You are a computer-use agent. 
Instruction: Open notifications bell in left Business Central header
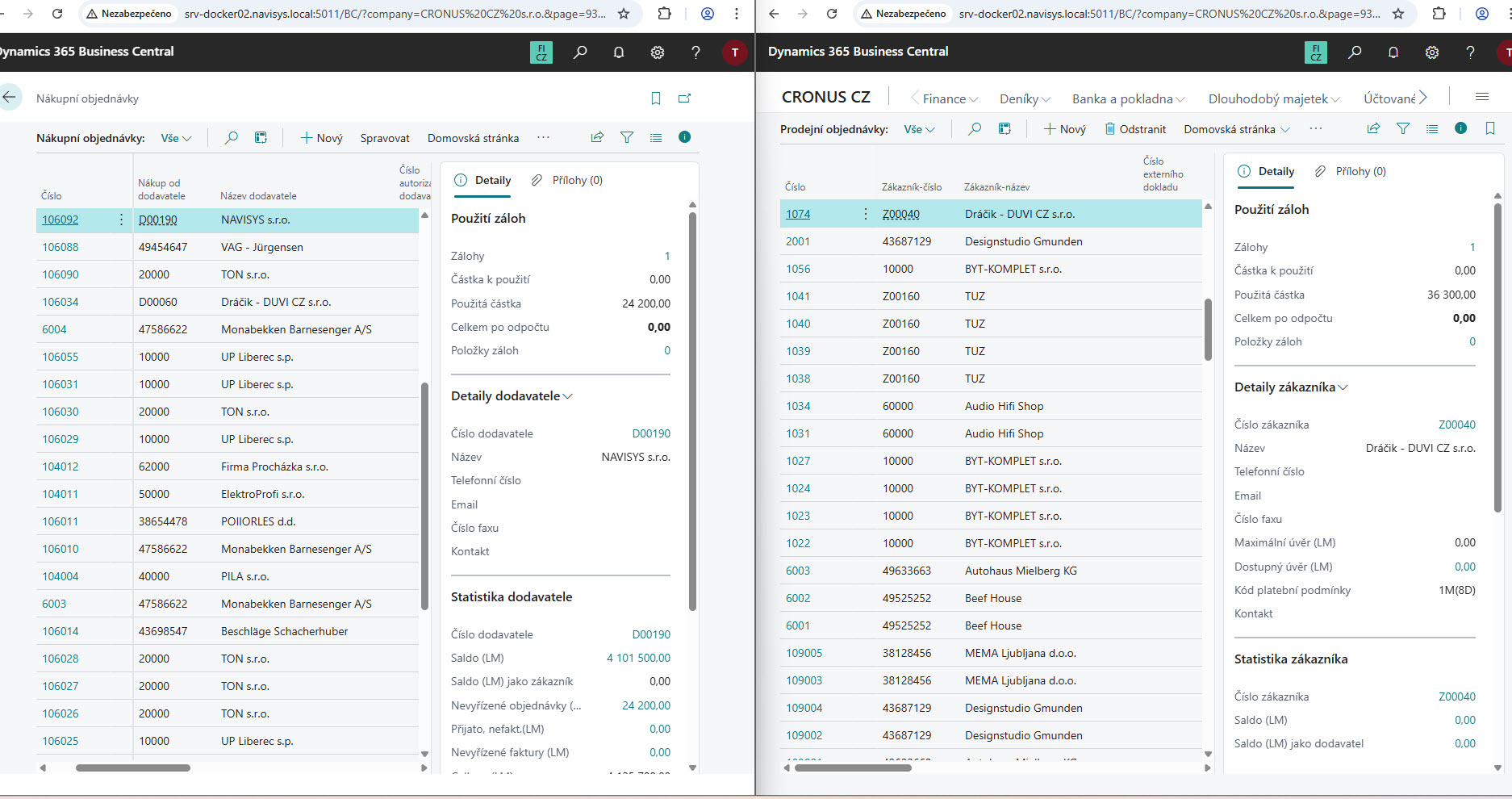click(x=619, y=52)
